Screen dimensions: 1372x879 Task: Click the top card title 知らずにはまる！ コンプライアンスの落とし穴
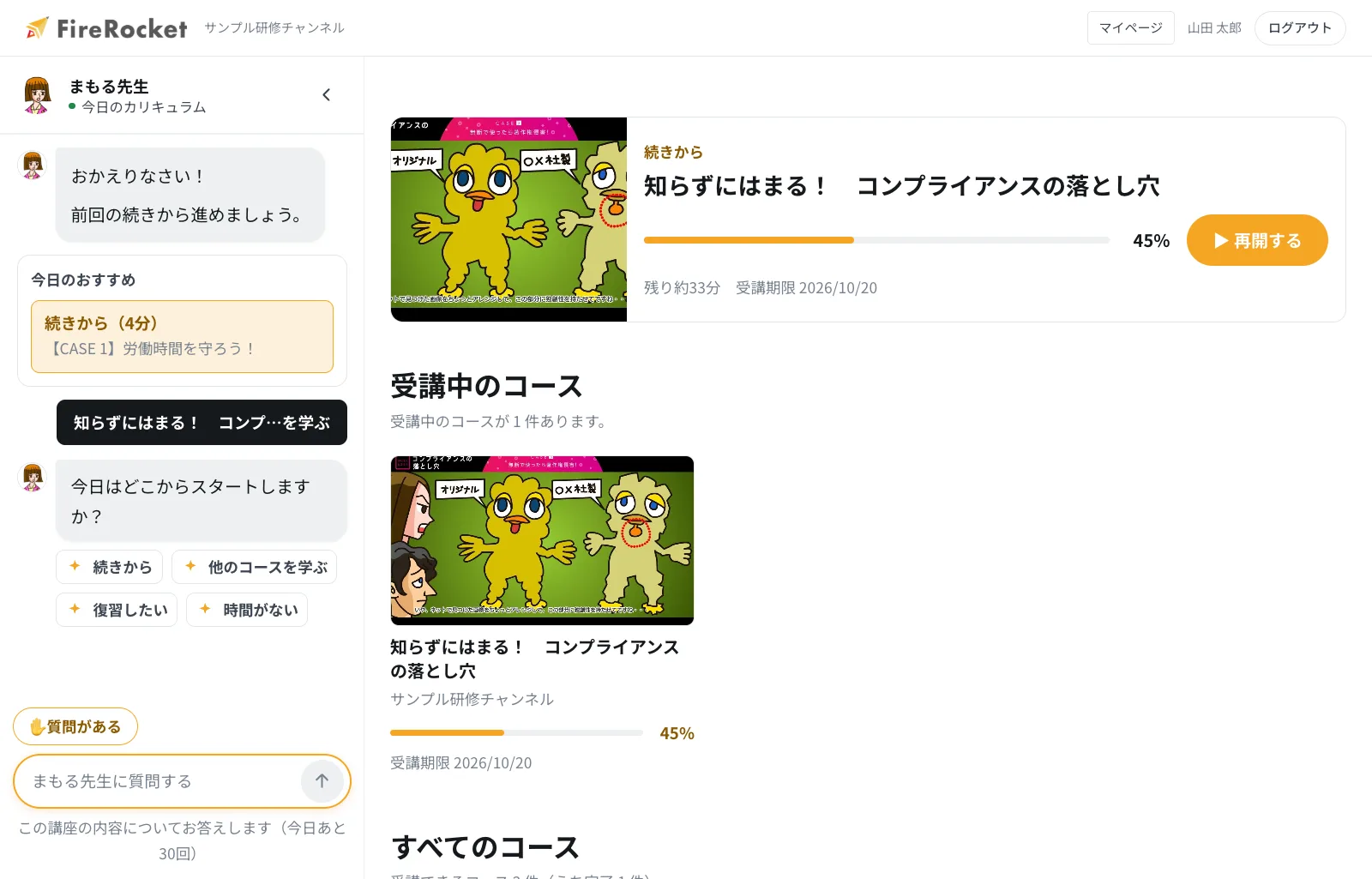pyautogui.click(x=901, y=186)
